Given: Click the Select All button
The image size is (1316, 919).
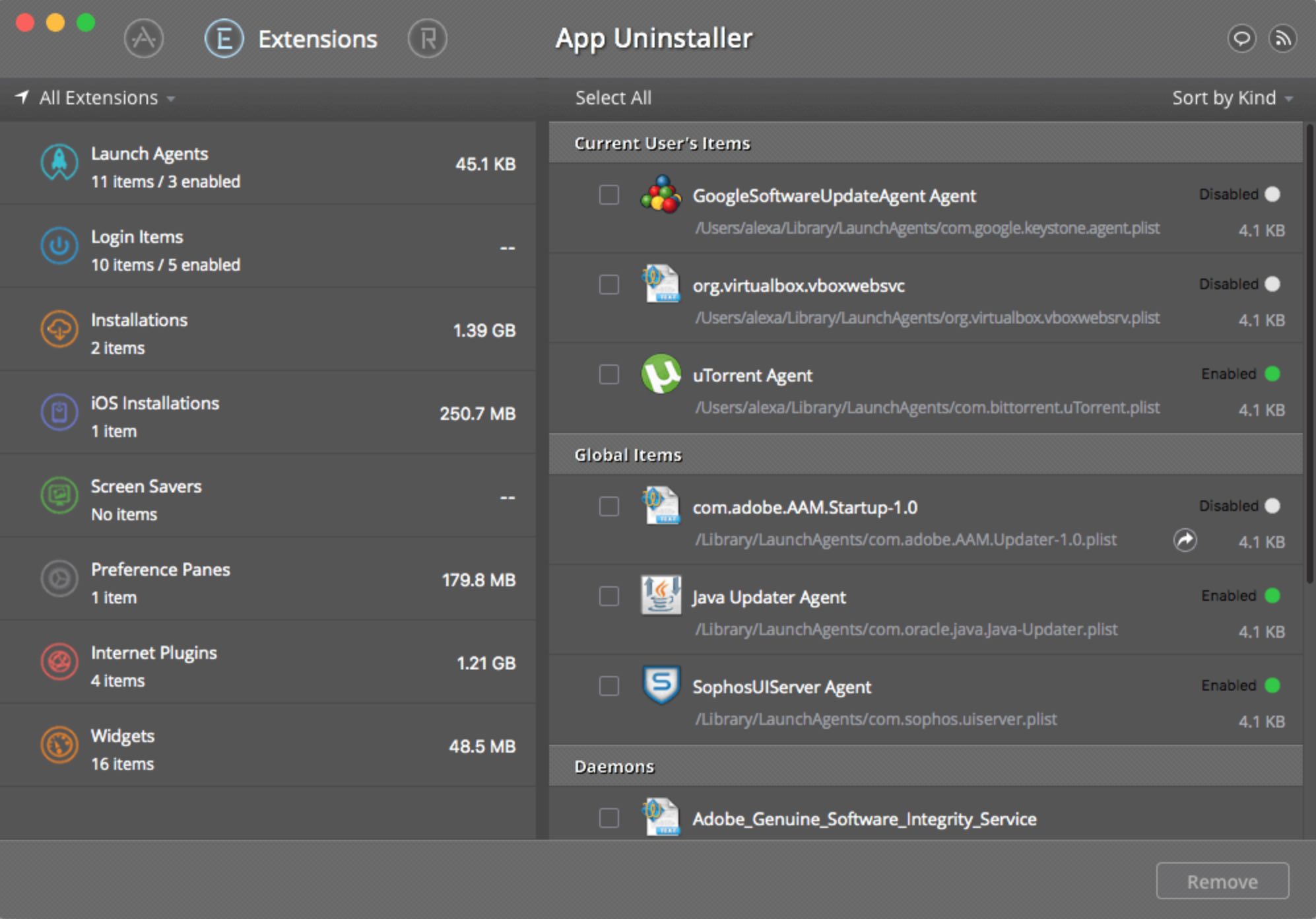Looking at the screenshot, I should point(613,98).
